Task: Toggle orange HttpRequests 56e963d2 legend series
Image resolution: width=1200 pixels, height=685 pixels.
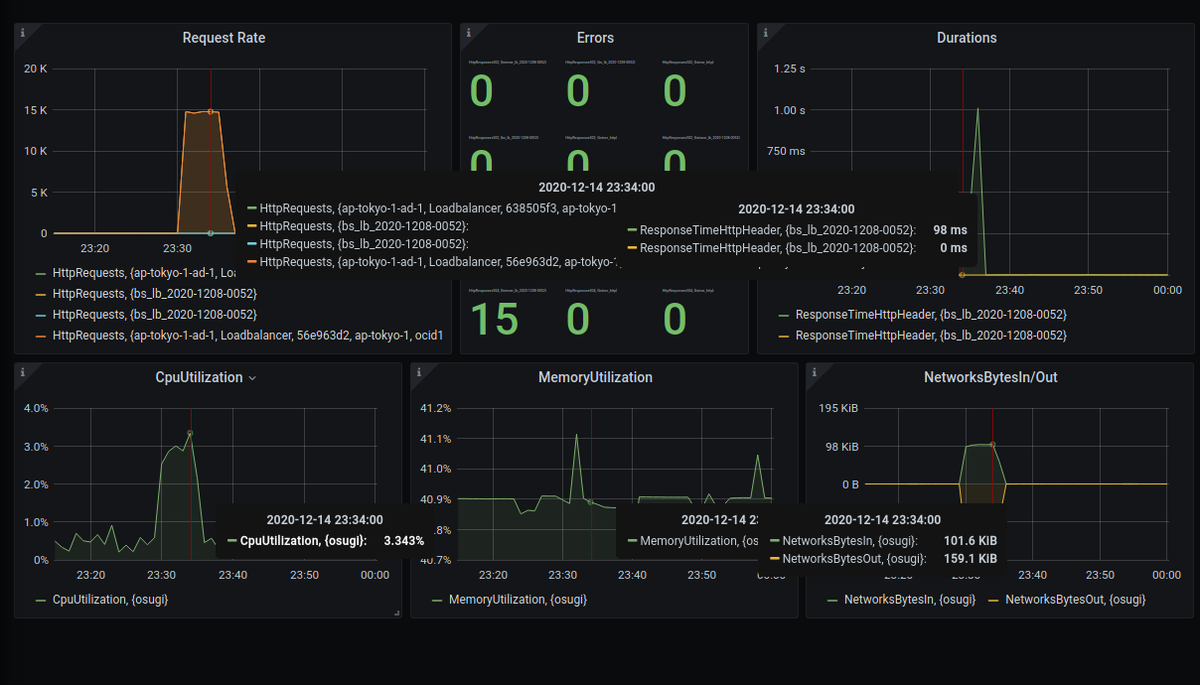Action: pos(248,335)
